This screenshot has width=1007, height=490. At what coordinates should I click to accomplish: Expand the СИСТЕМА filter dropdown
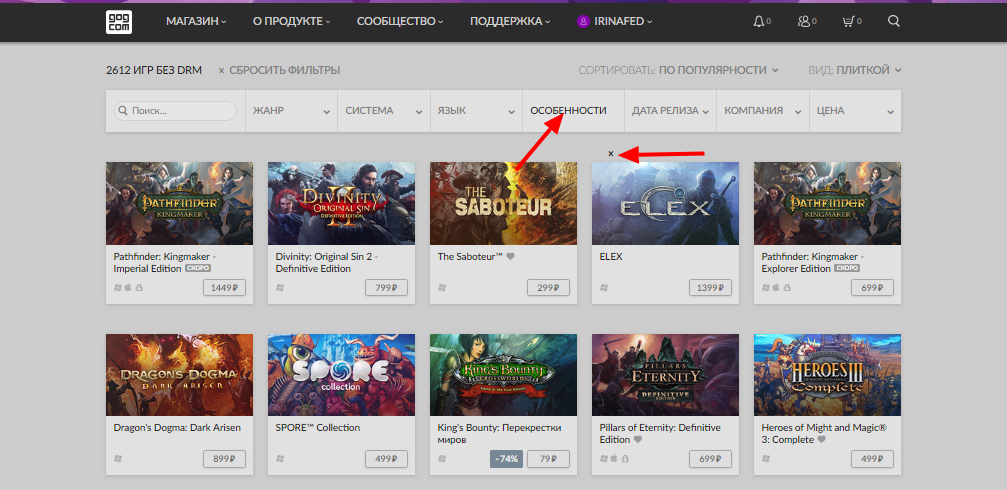(384, 111)
